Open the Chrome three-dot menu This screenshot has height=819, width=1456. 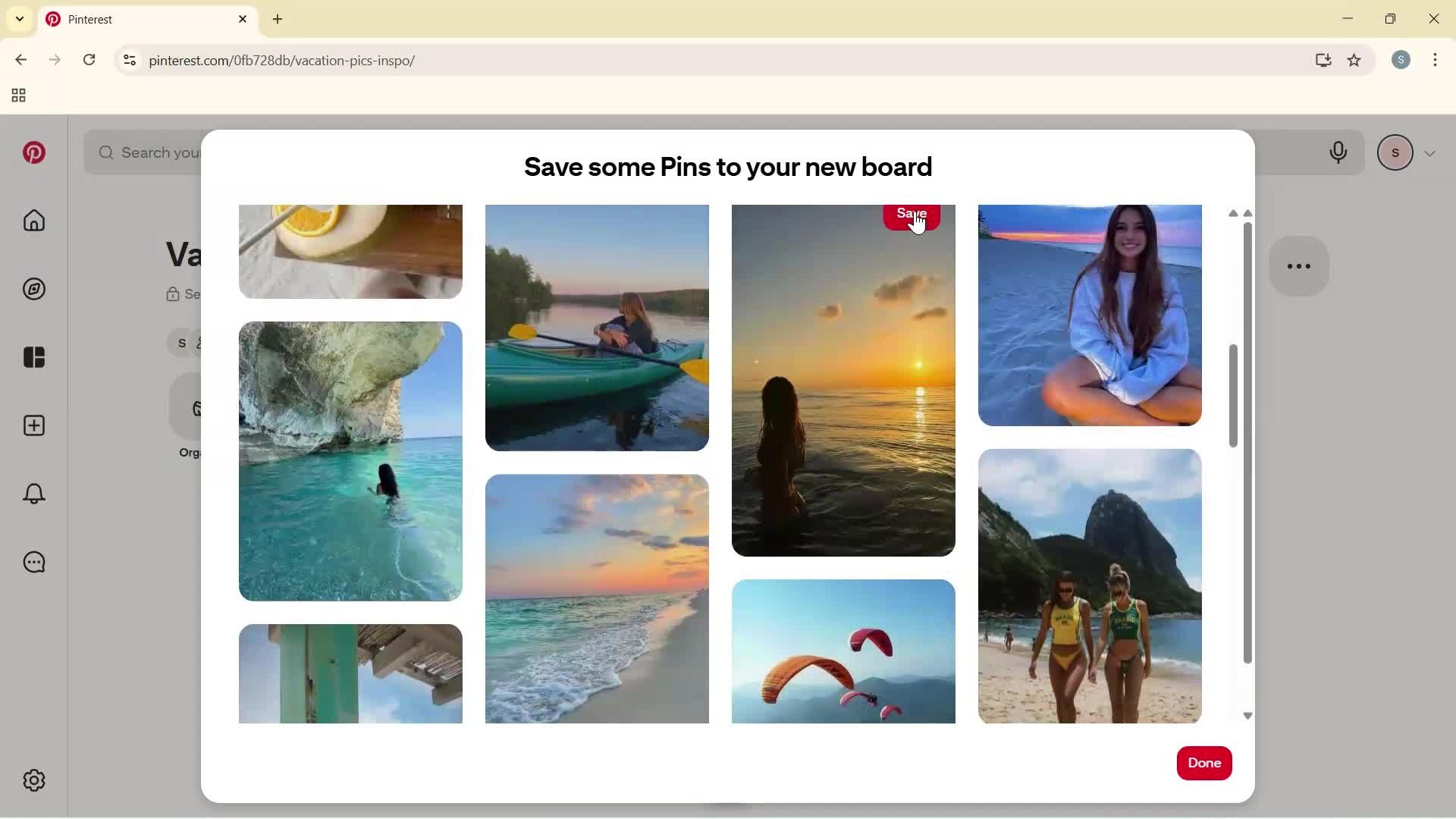(x=1436, y=60)
